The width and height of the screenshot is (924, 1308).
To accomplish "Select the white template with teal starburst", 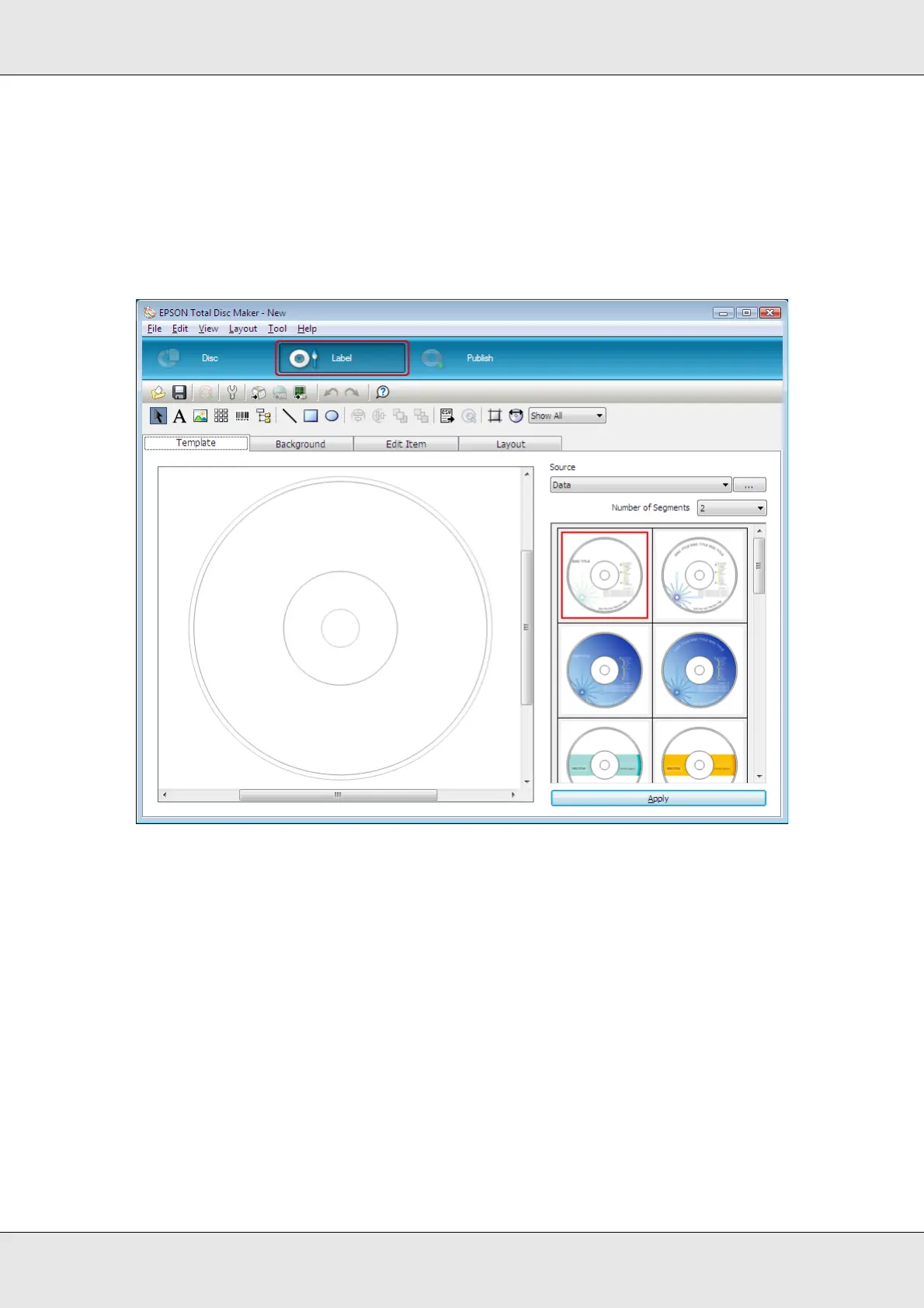I will pyautogui.click(x=605, y=576).
